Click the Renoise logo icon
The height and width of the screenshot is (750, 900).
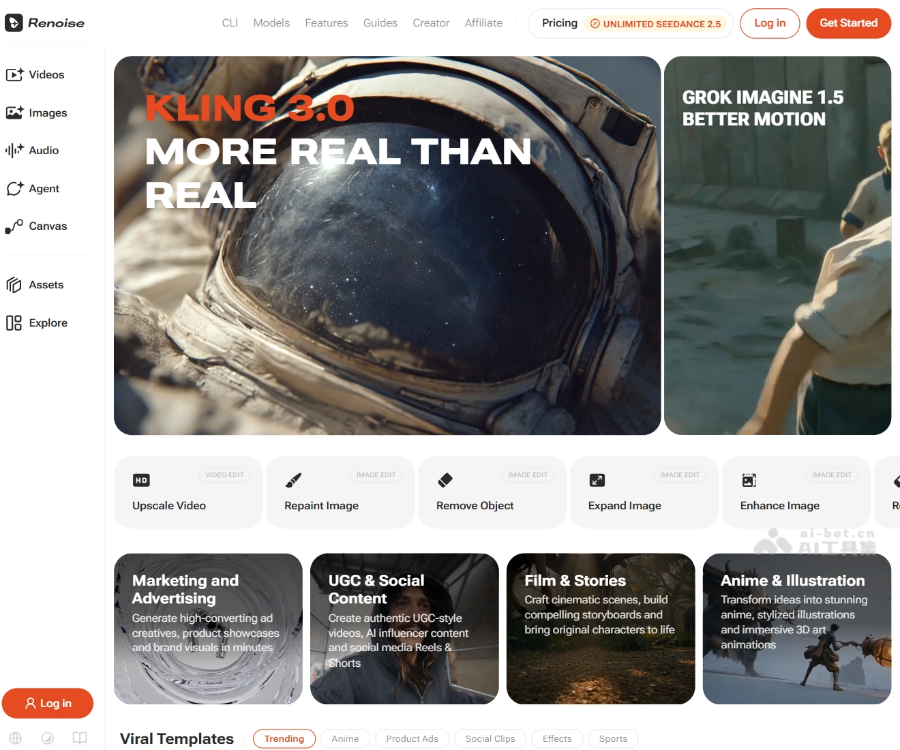tap(14, 23)
